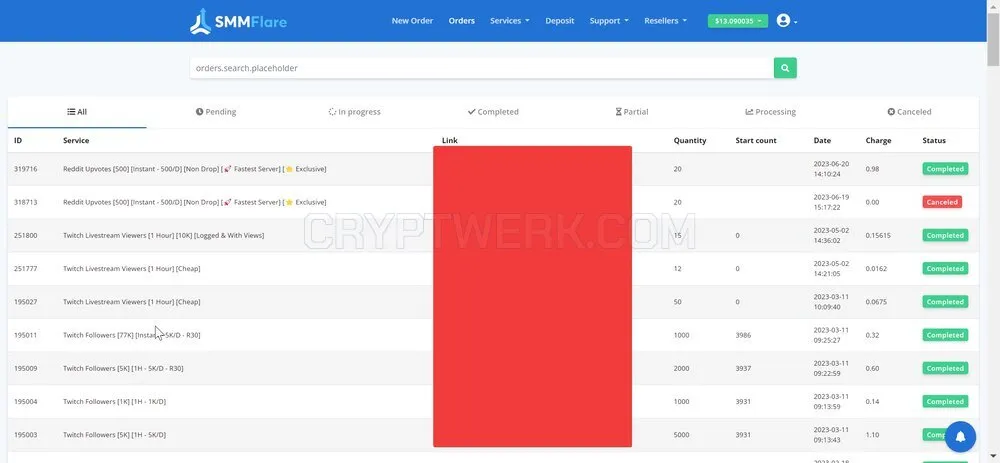Click service text Twitch Followers [5K] [1H - 5K/D - R30]
This screenshot has height=463, width=1000.
click(x=123, y=368)
